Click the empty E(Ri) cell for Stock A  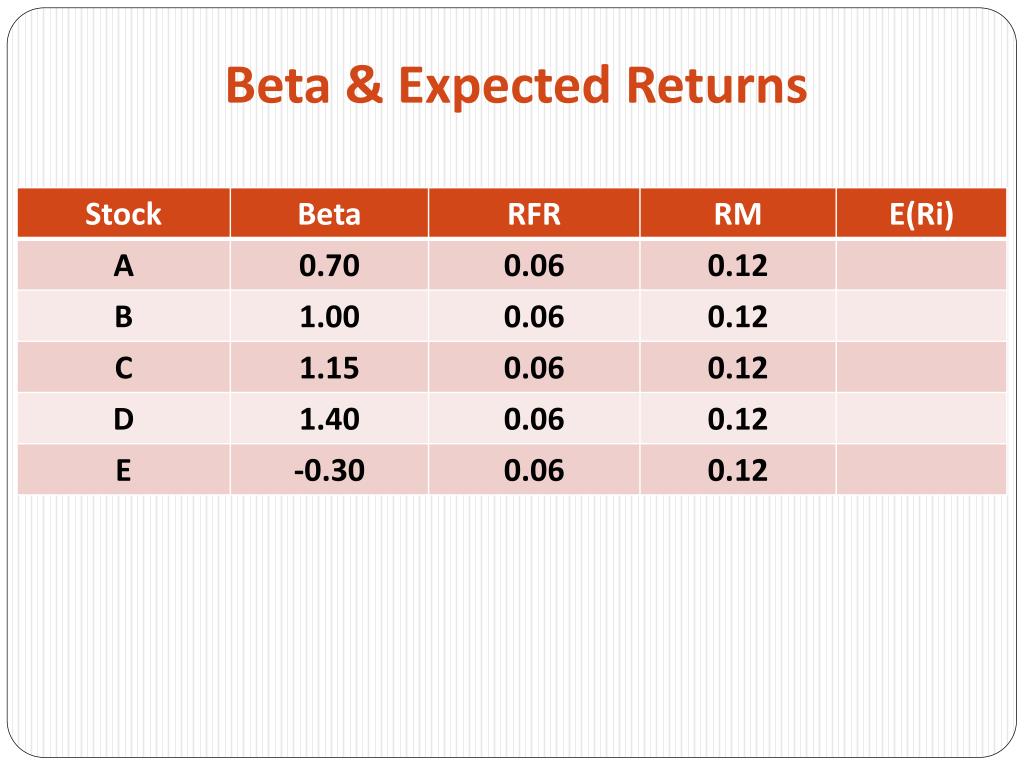point(921,265)
